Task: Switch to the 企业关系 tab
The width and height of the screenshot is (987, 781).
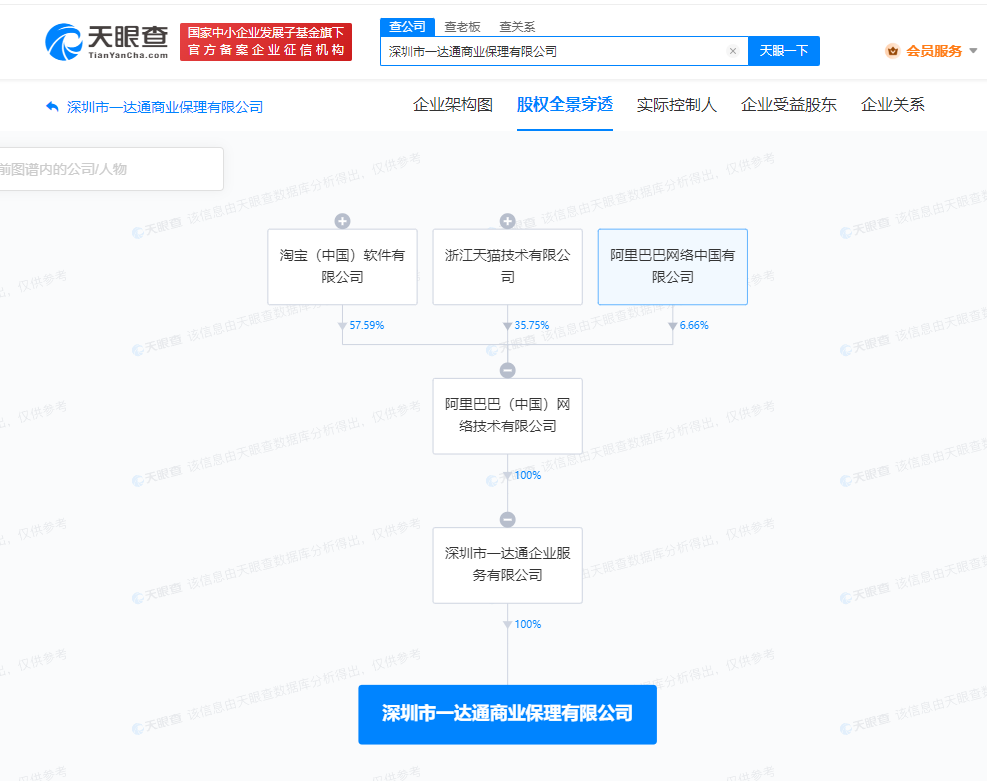Action: pos(893,104)
